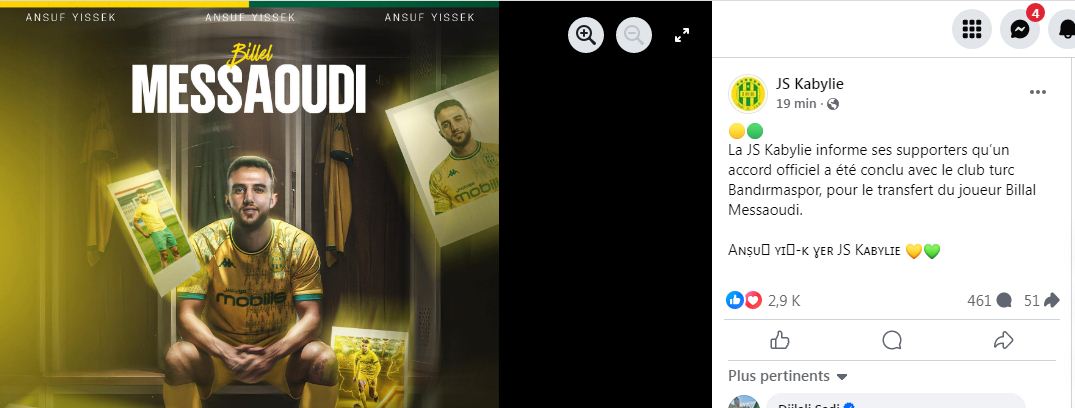
Task: Comment on the post
Action: [892, 340]
